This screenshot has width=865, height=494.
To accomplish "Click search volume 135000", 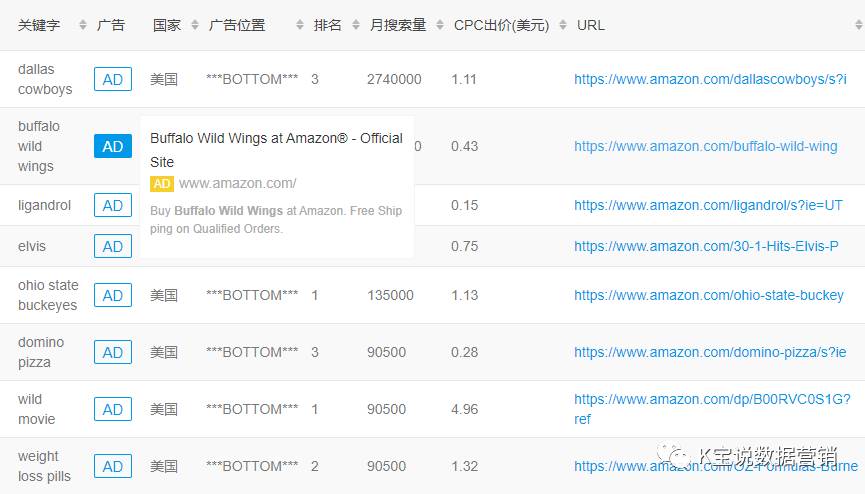I will [x=390, y=295].
